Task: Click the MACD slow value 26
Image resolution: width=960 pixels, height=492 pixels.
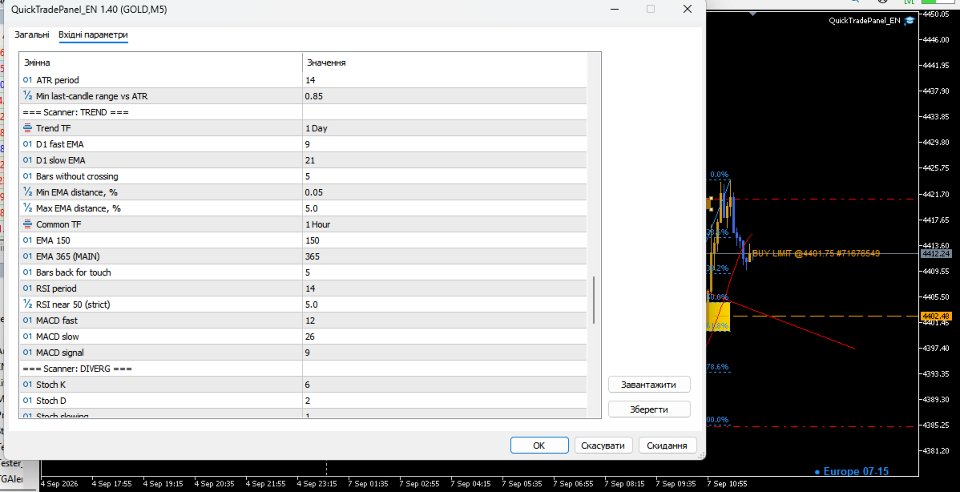Action: (x=444, y=337)
